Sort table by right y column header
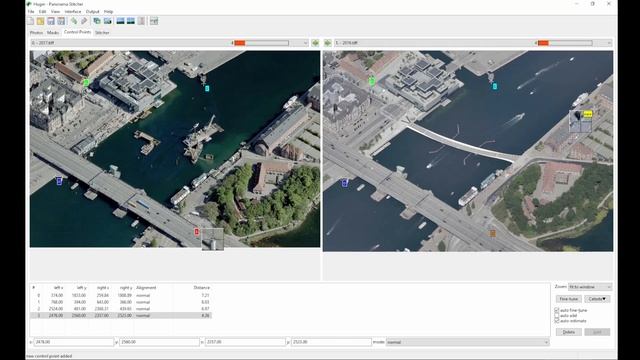 point(126,288)
